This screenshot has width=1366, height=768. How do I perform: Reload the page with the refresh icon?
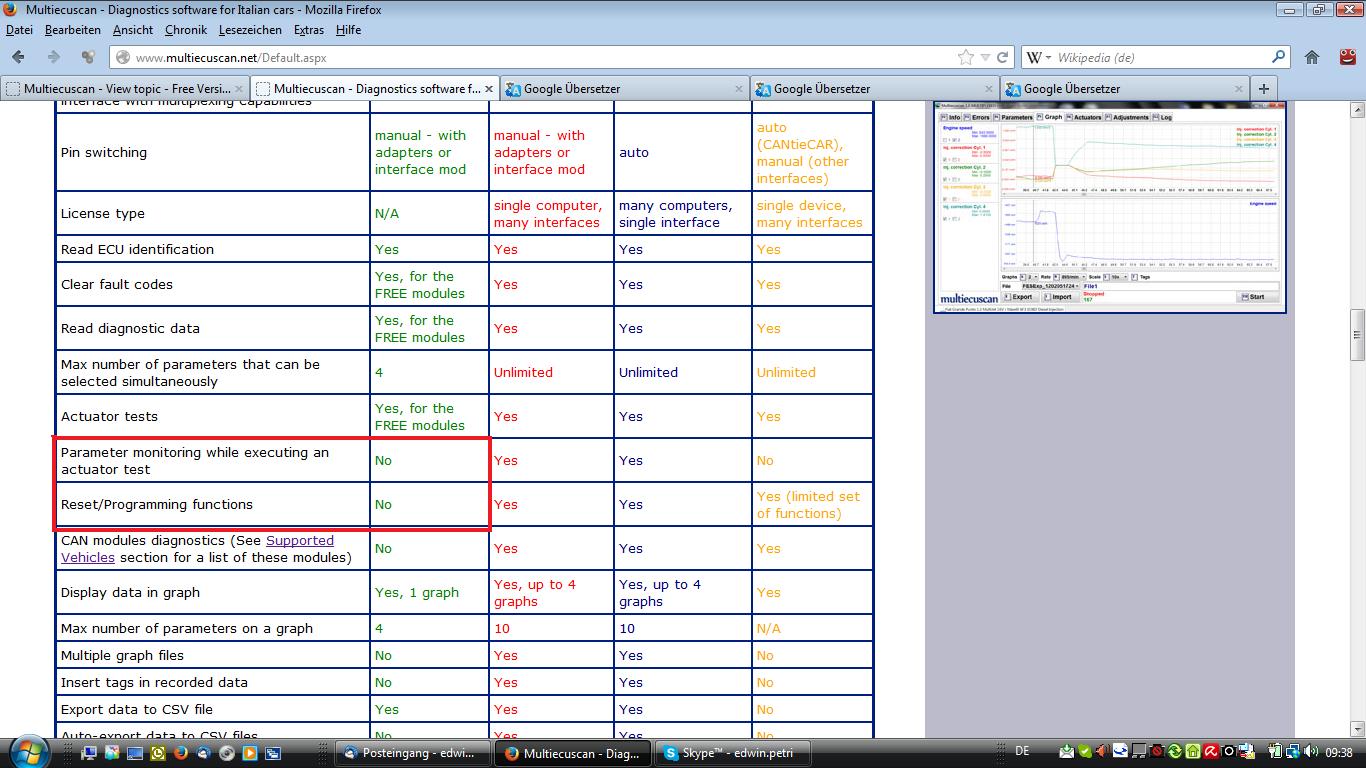click(1002, 57)
